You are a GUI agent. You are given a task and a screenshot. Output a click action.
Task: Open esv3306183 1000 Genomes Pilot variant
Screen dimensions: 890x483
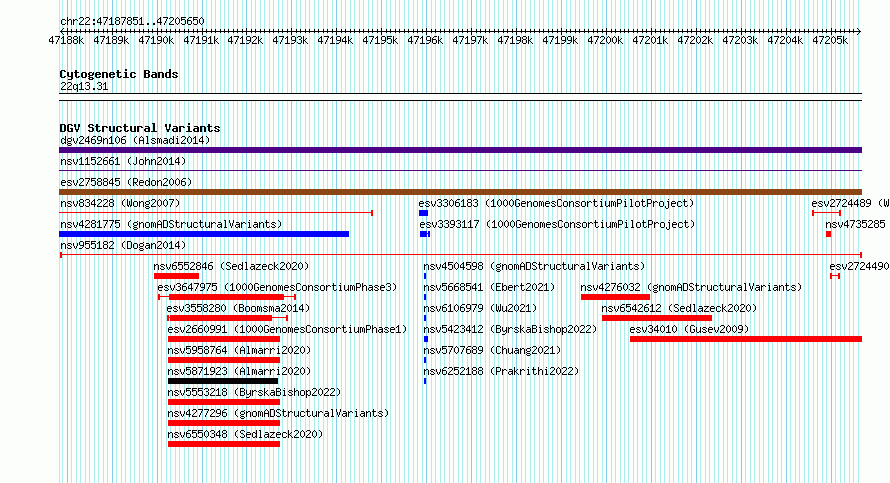tap(556, 203)
